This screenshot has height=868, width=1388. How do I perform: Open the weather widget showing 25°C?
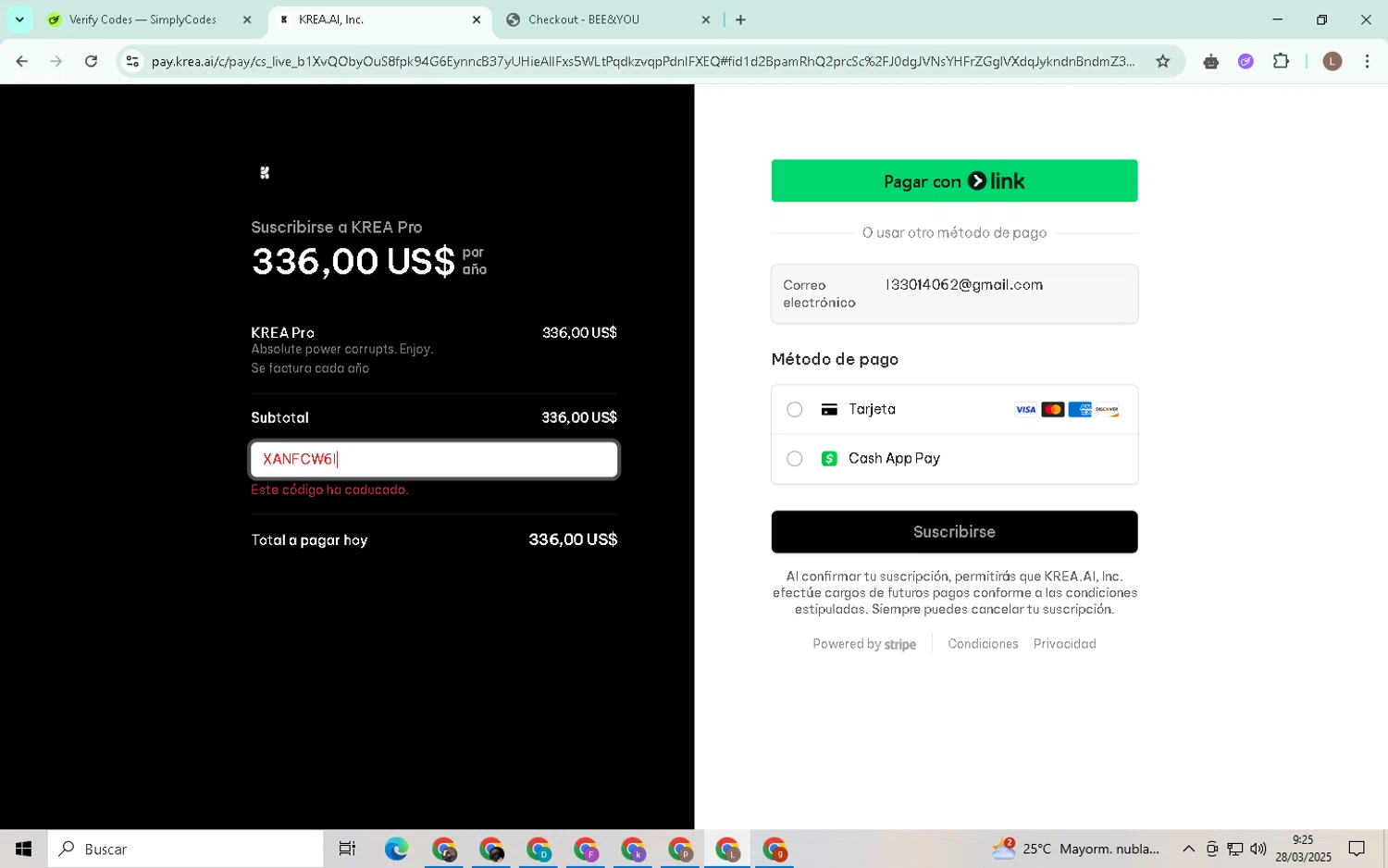point(1075,849)
